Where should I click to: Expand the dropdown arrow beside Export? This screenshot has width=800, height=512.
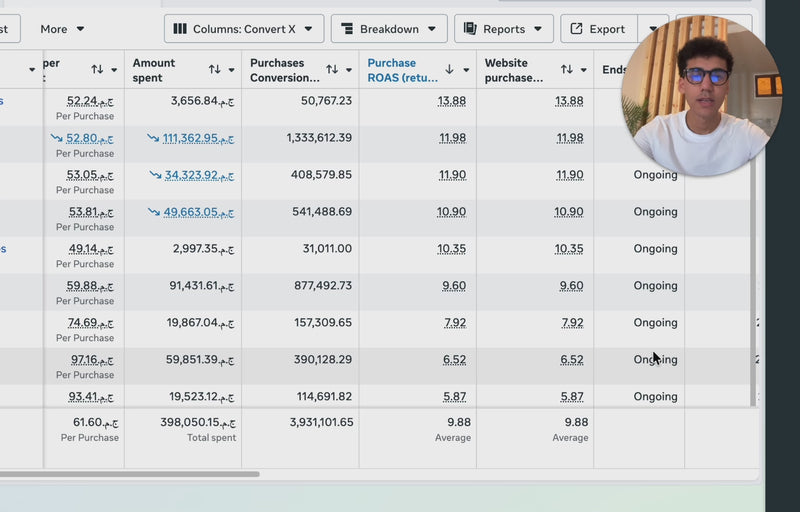point(653,29)
